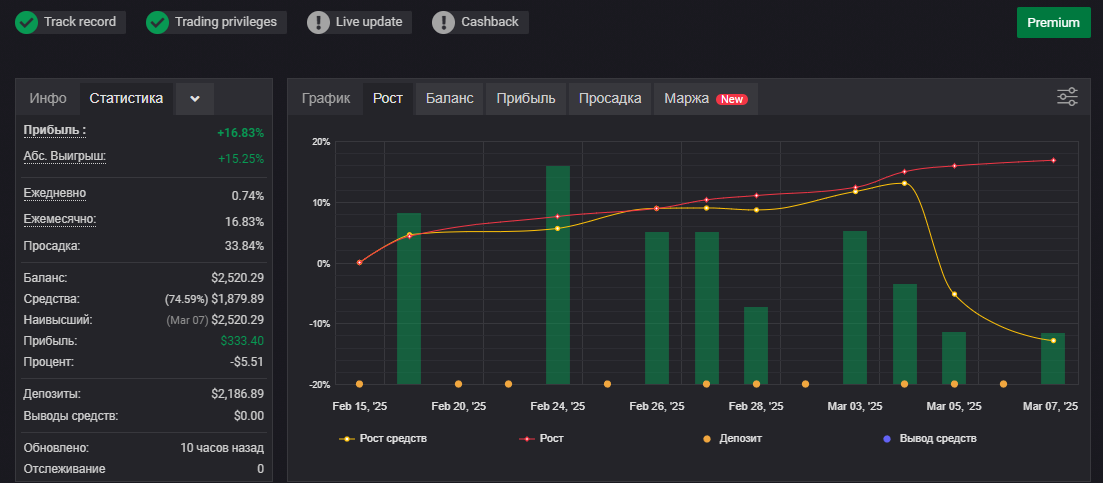Click the underlined Прибыль : label

point(55,131)
